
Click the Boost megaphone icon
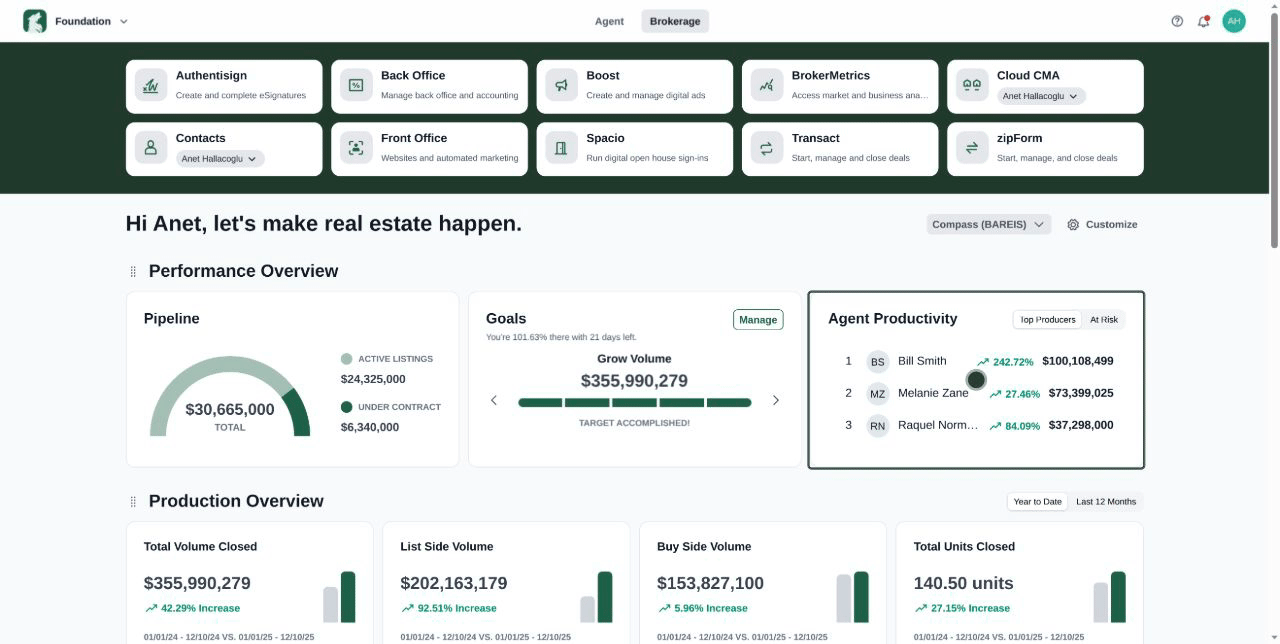[x=561, y=86]
